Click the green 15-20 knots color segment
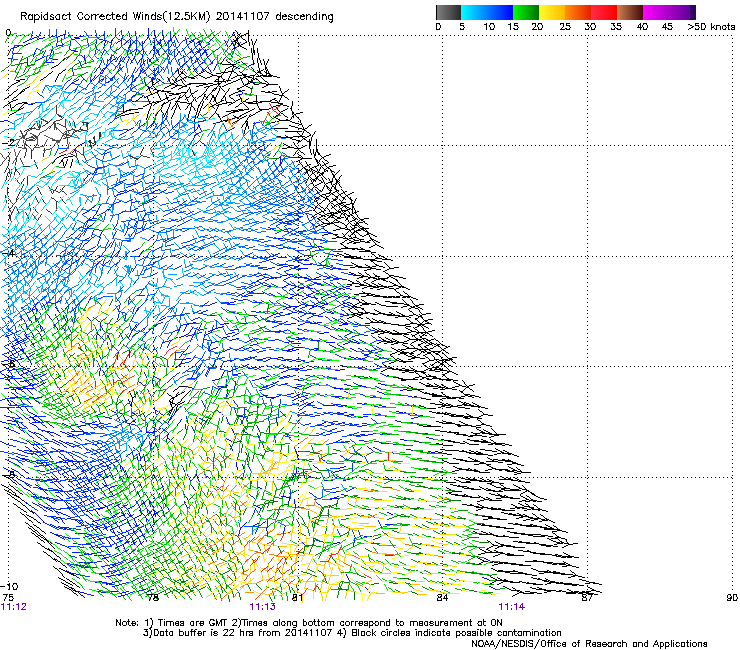The height and width of the screenshot is (650, 740). tap(526, 12)
